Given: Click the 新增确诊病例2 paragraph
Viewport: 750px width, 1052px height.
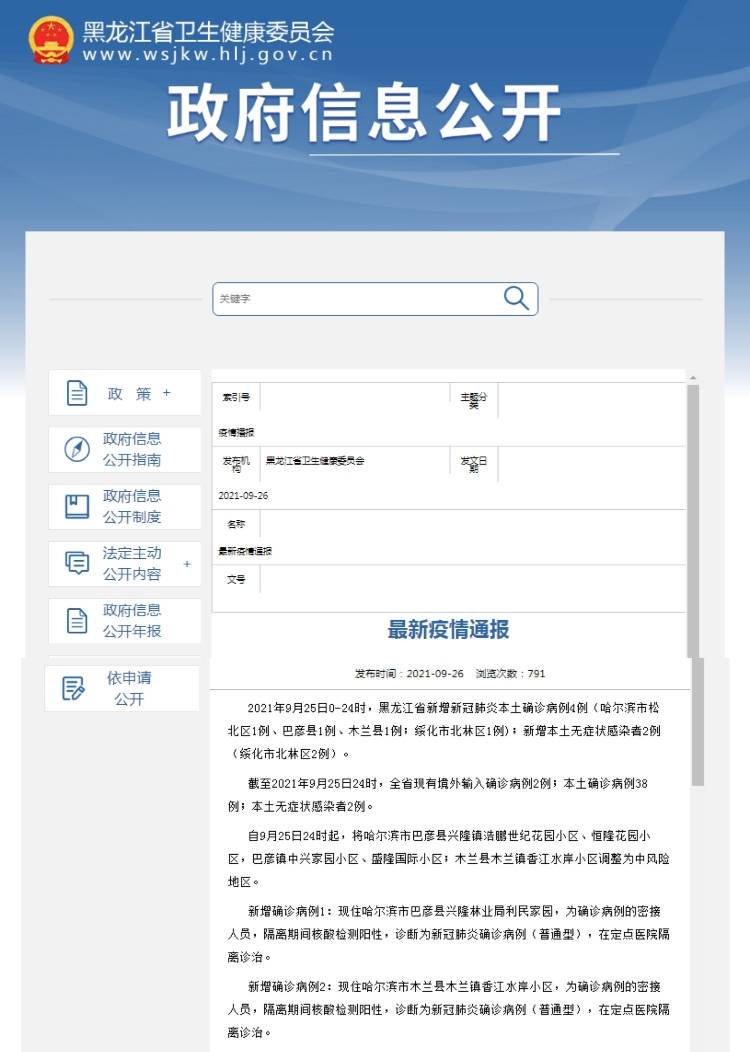Looking at the screenshot, I should 448,1009.
